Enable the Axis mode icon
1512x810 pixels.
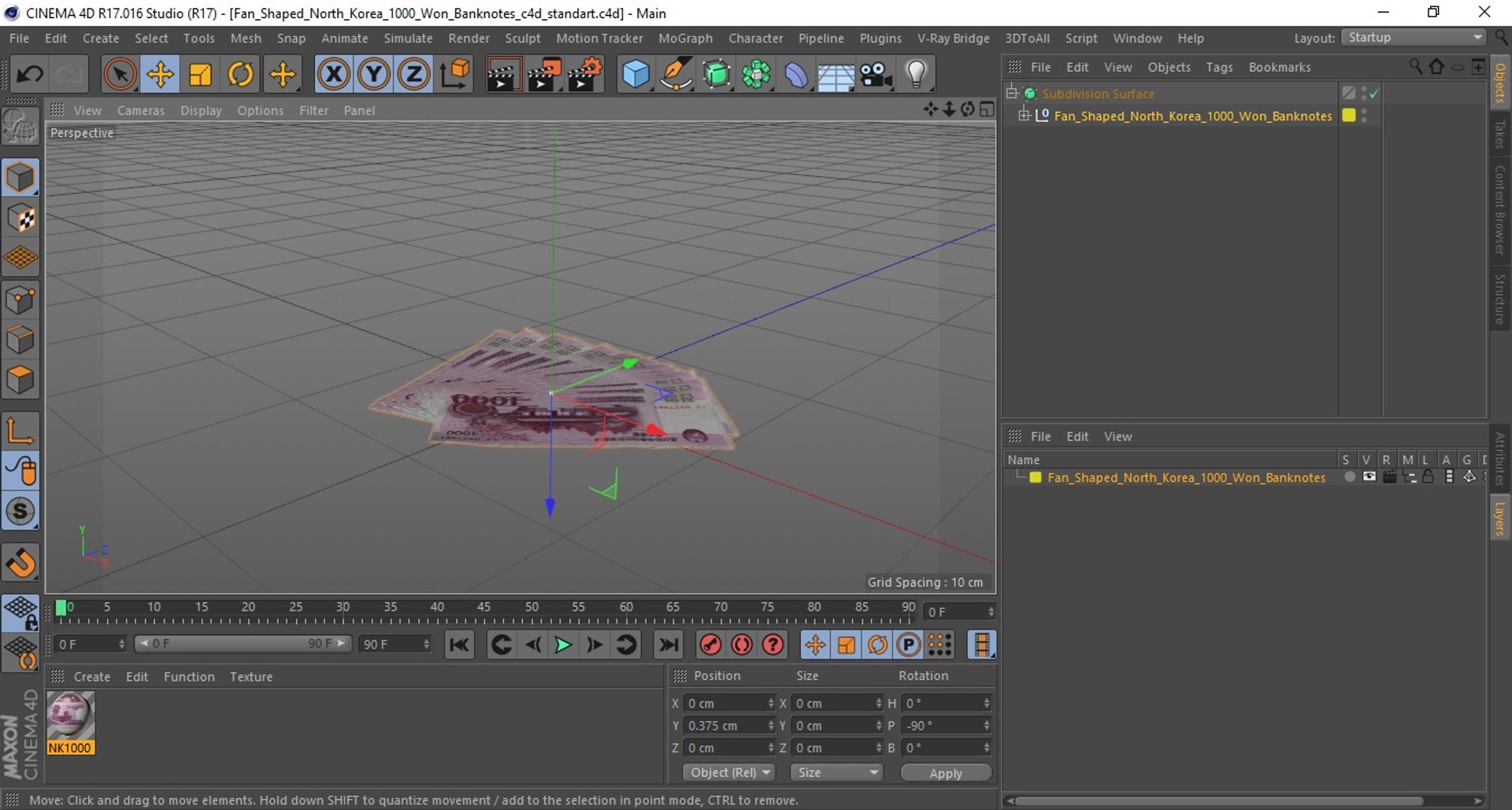tap(20, 431)
